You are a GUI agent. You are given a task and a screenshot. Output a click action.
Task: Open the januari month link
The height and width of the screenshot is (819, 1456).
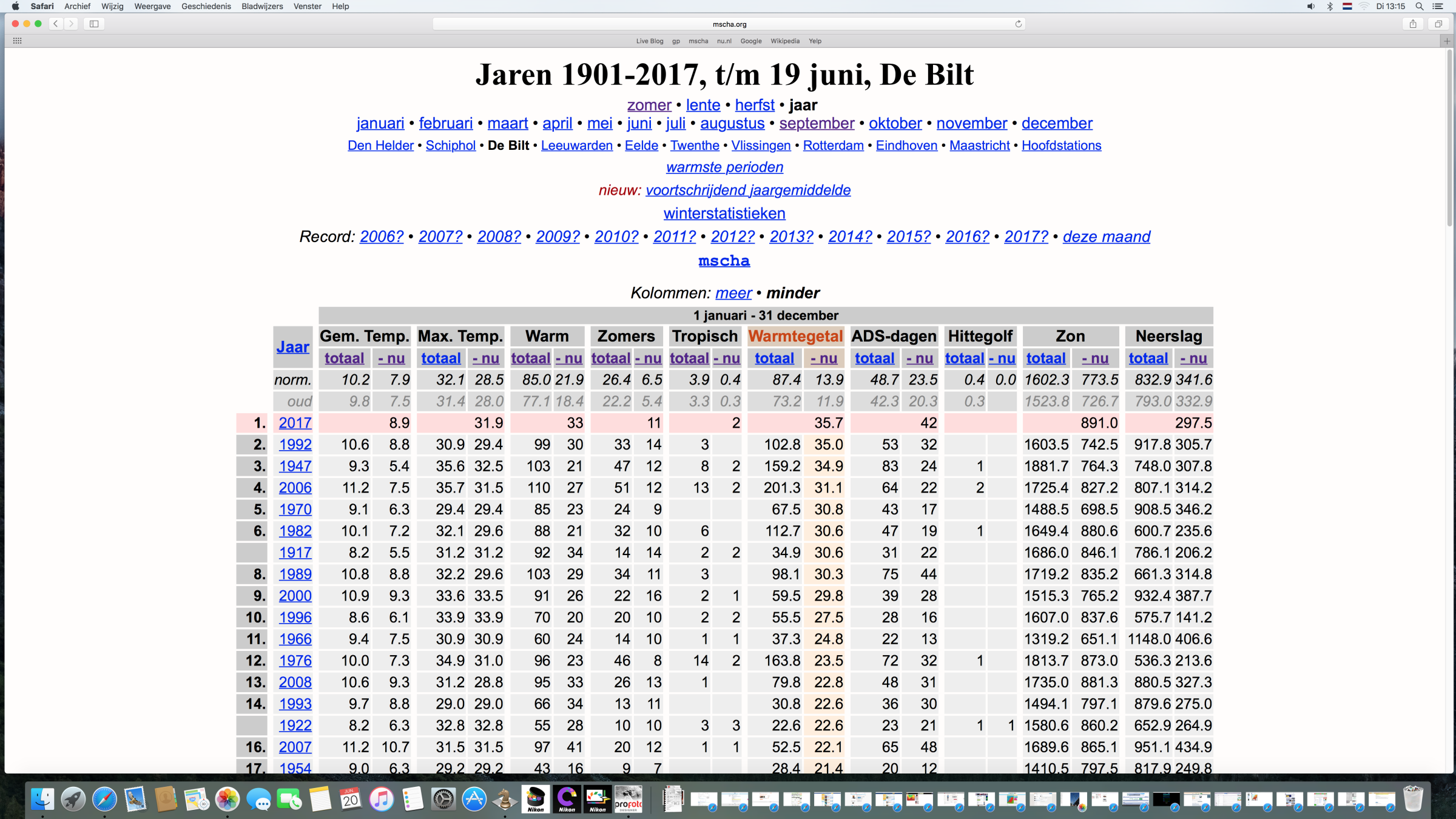380,123
